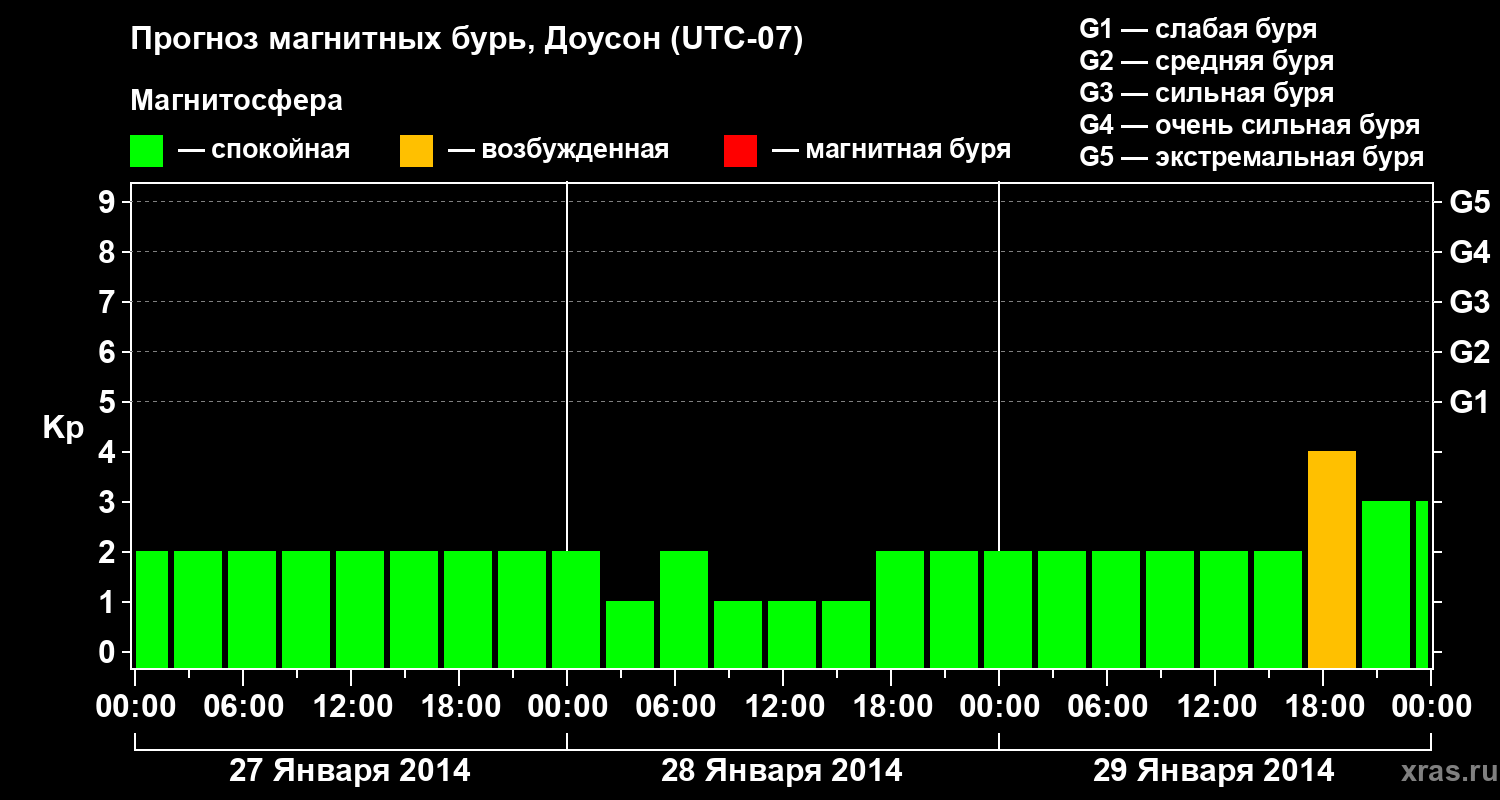Click the standalone 'G1' label on the right axis
The height and width of the screenshot is (800, 1500).
tap(1470, 402)
